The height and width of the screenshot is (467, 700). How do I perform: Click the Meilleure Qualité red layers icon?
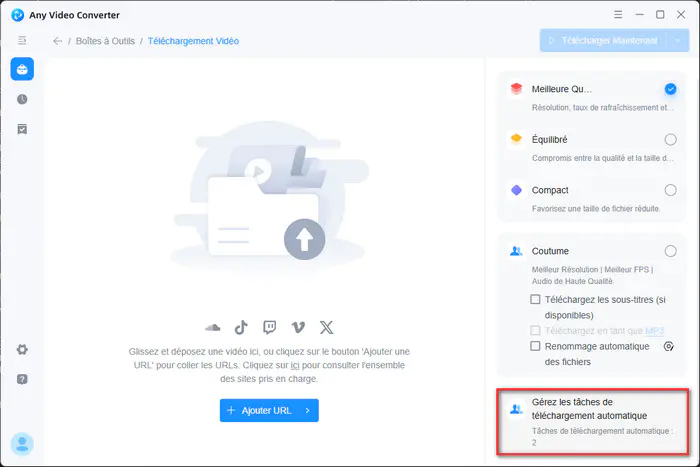tap(517, 88)
